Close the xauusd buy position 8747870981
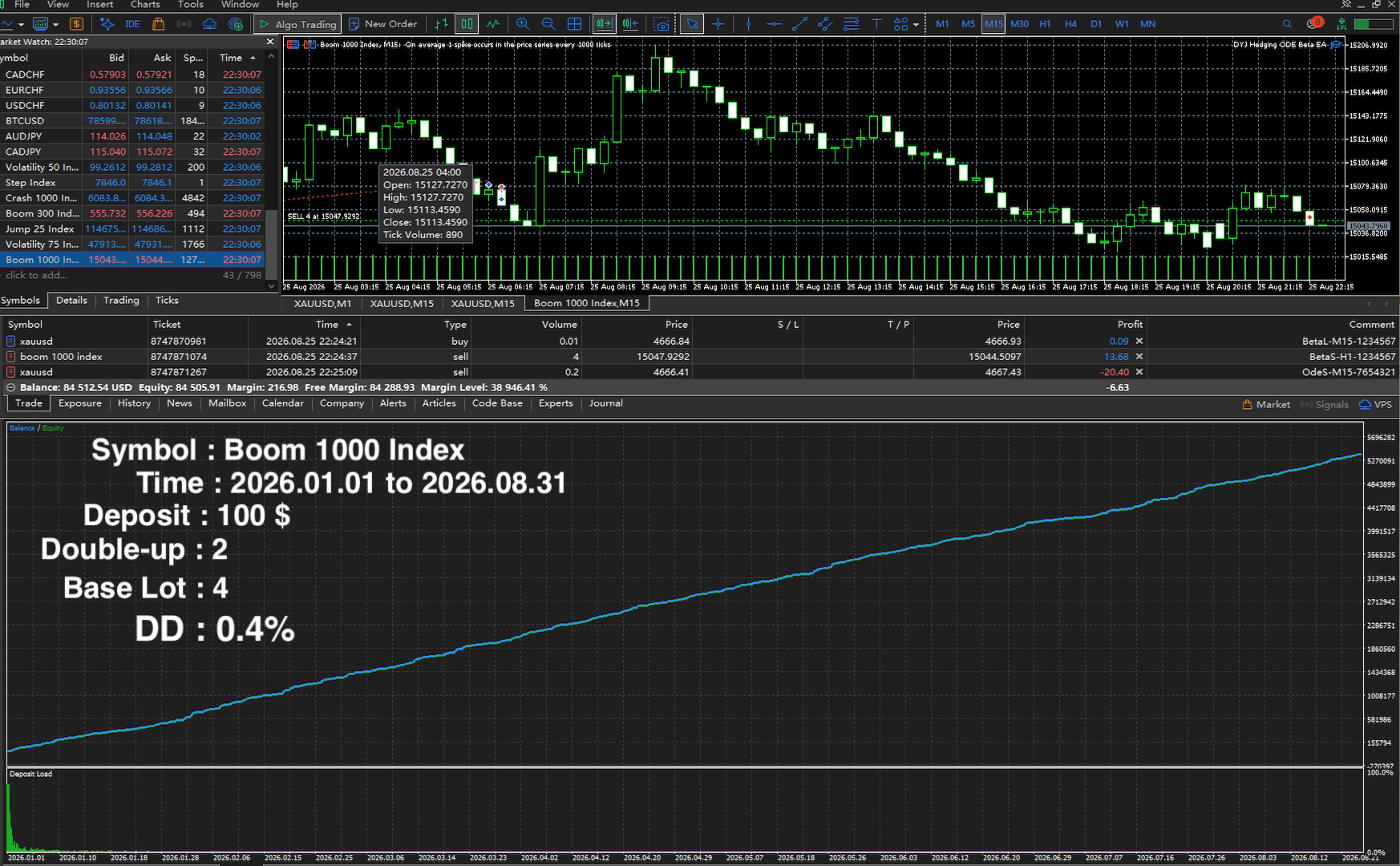Image resolution: width=1400 pixels, height=866 pixels. 1139,341
